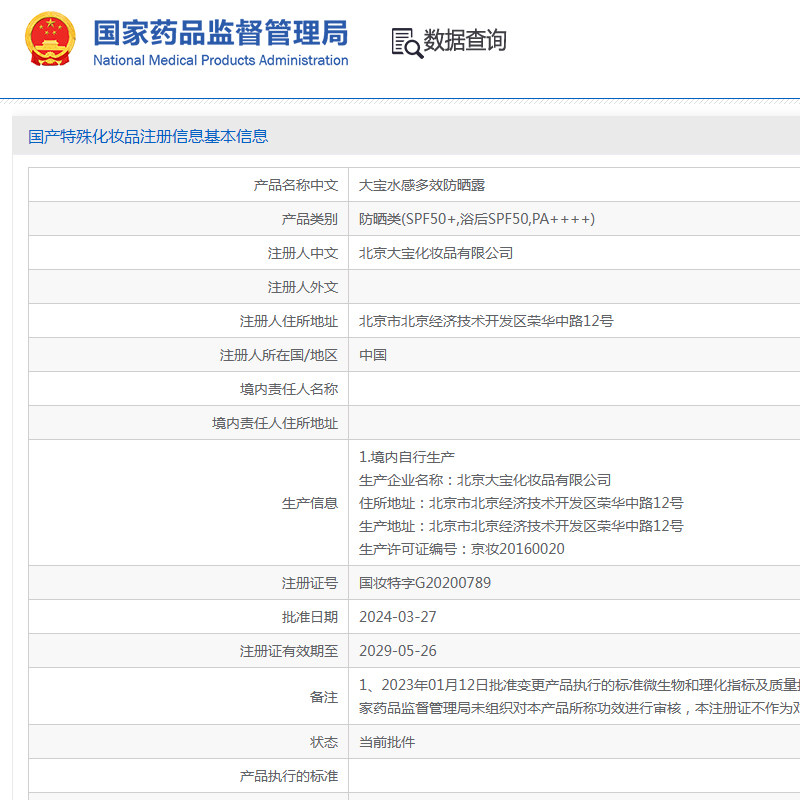Screen dimensions: 800x800
Task: Select the value 中国
Action: coord(373,355)
